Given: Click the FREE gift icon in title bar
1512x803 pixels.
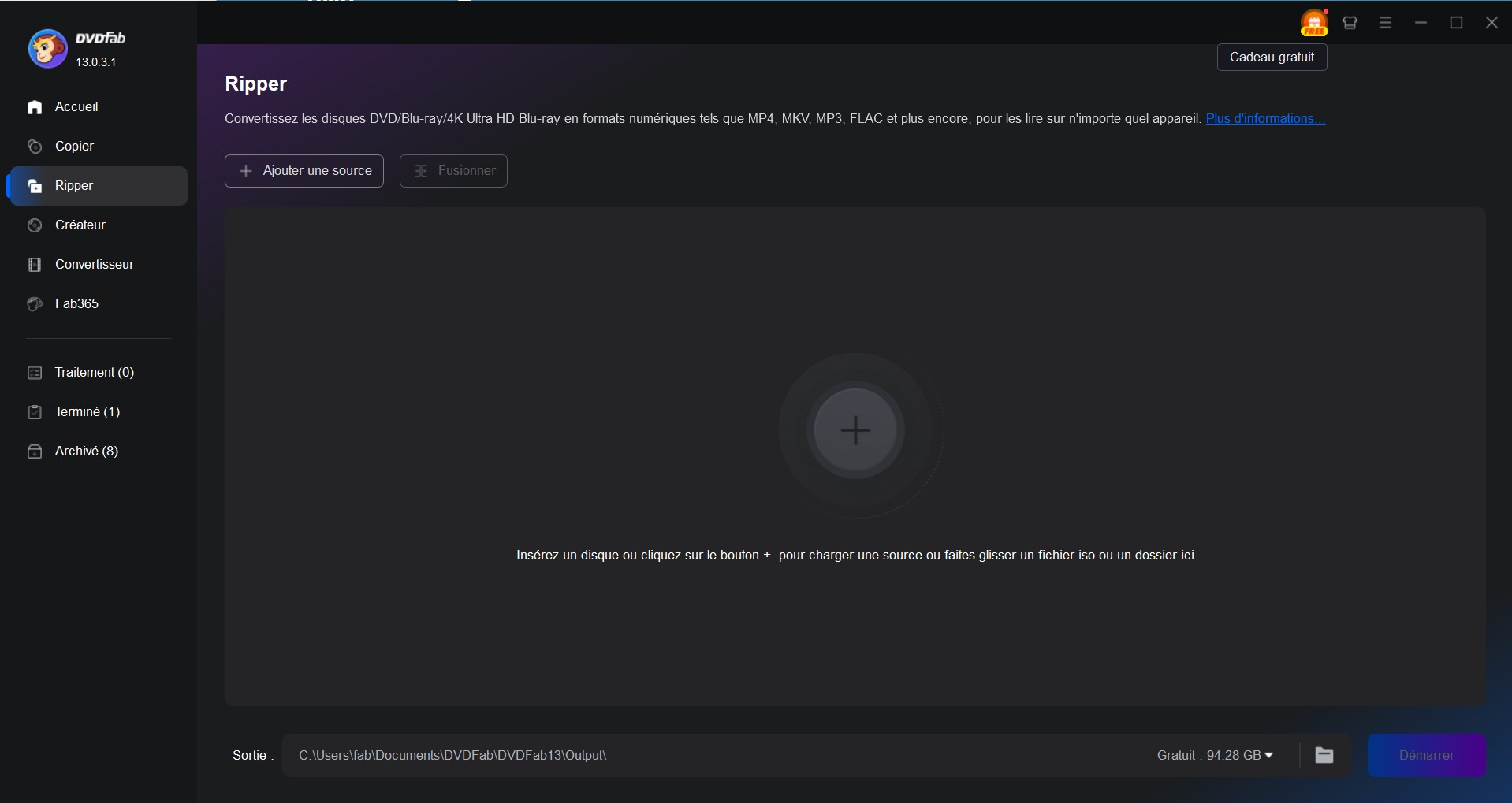Looking at the screenshot, I should point(1314,23).
